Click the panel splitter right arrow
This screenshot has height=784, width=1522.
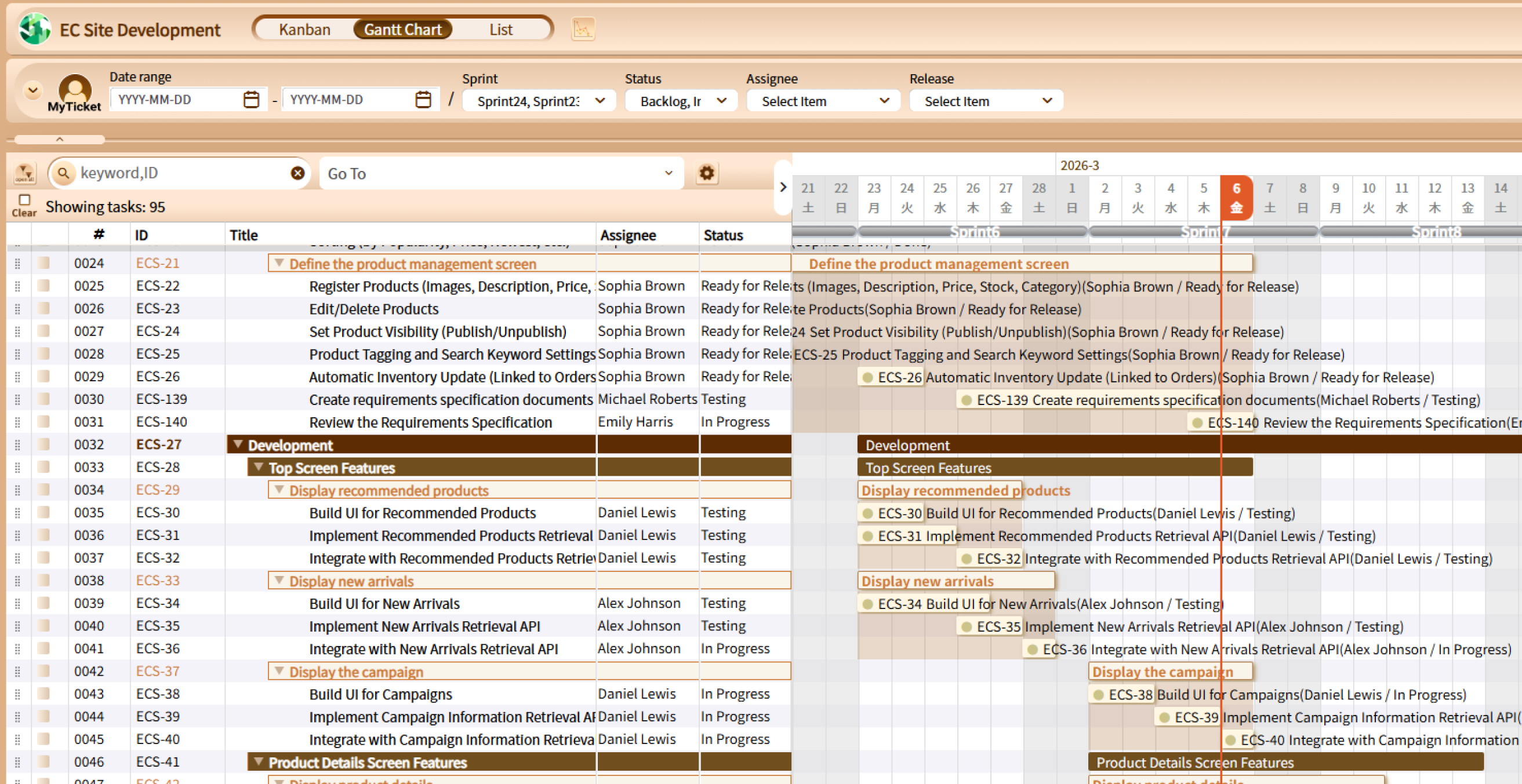[783, 187]
